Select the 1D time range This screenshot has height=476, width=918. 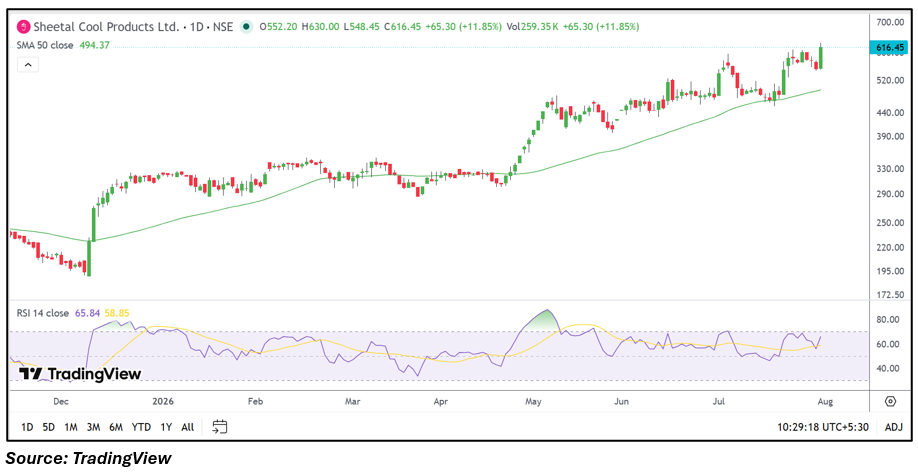point(27,427)
